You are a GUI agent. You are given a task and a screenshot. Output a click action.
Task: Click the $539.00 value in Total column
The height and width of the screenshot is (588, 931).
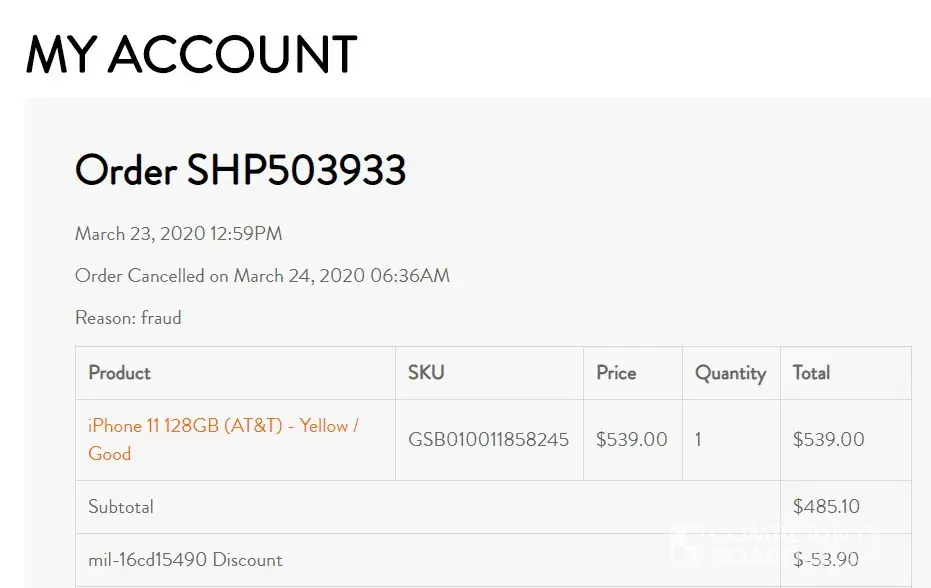pyautogui.click(x=828, y=440)
